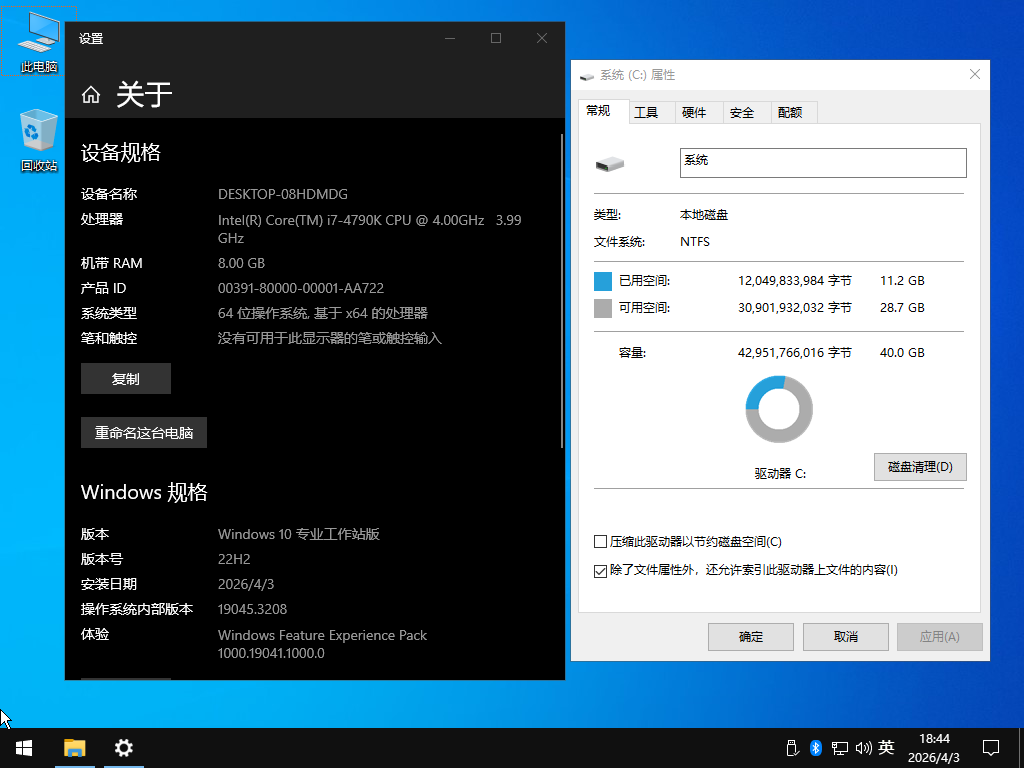The height and width of the screenshot is (768, 1024).
Task: Click product ID 00391-80000-00001-AA722
Action: coord(301,288)
